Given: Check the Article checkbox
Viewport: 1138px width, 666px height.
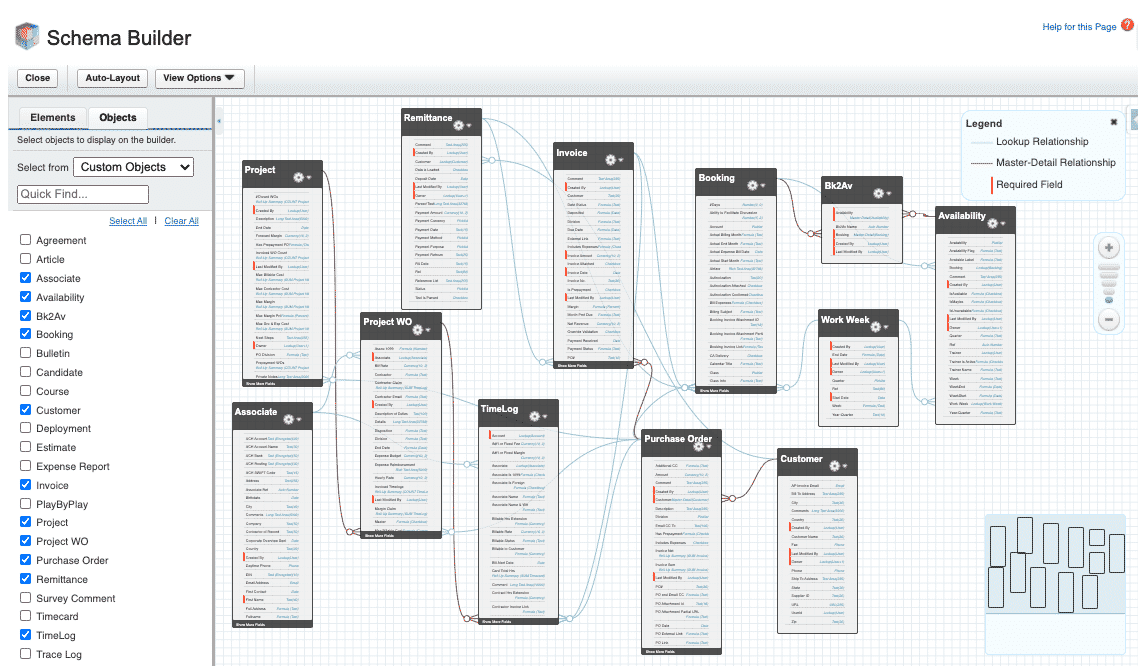Looking at the screenshot, I should click(25, 258).
